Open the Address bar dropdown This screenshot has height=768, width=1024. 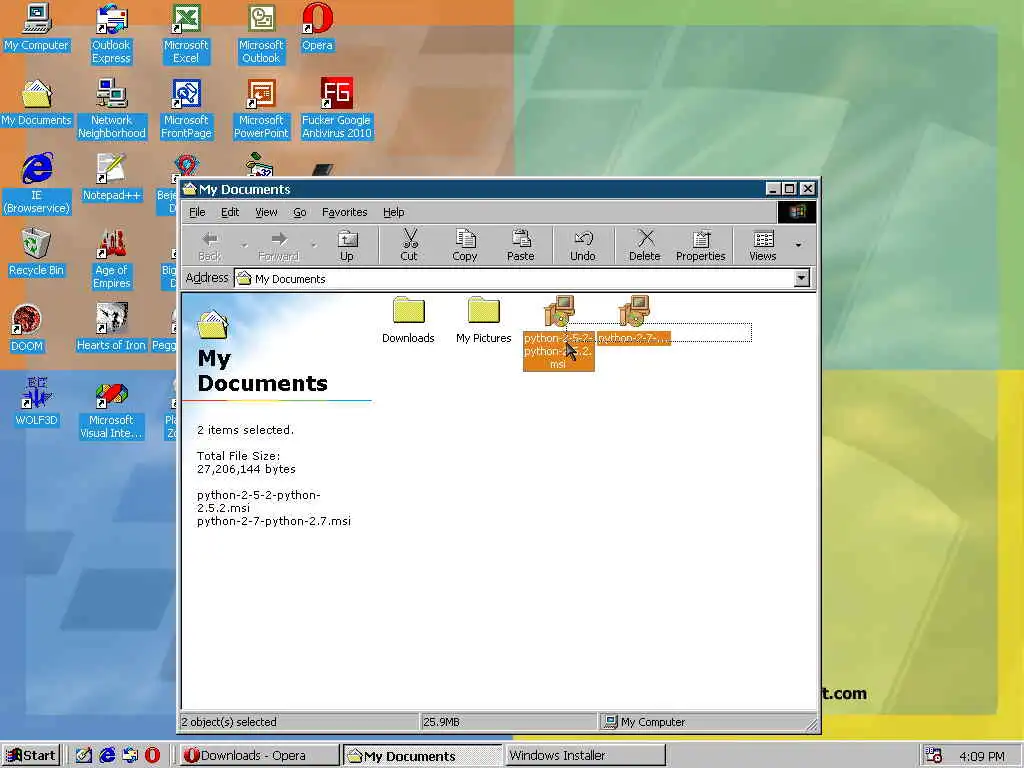pyautogui.click(x=801, y=278)
